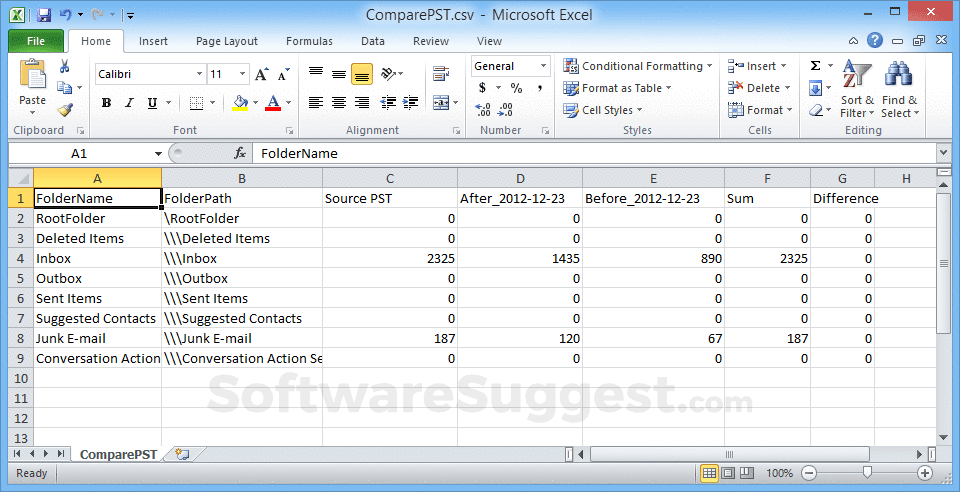
Task: Open Find & Select binoculars
Action: pos(899,89)
